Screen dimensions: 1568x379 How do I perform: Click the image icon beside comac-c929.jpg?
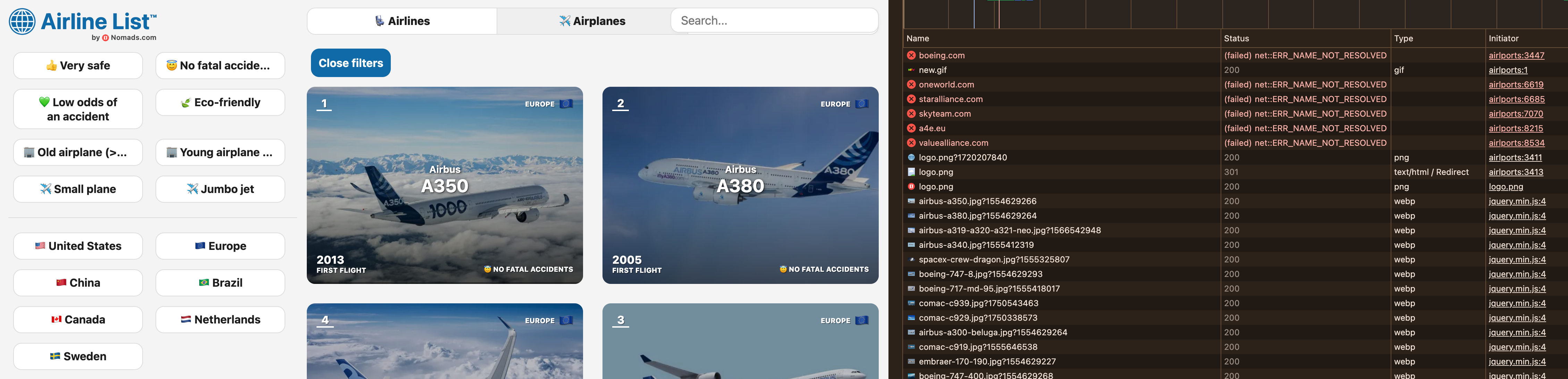pos(911,318)
